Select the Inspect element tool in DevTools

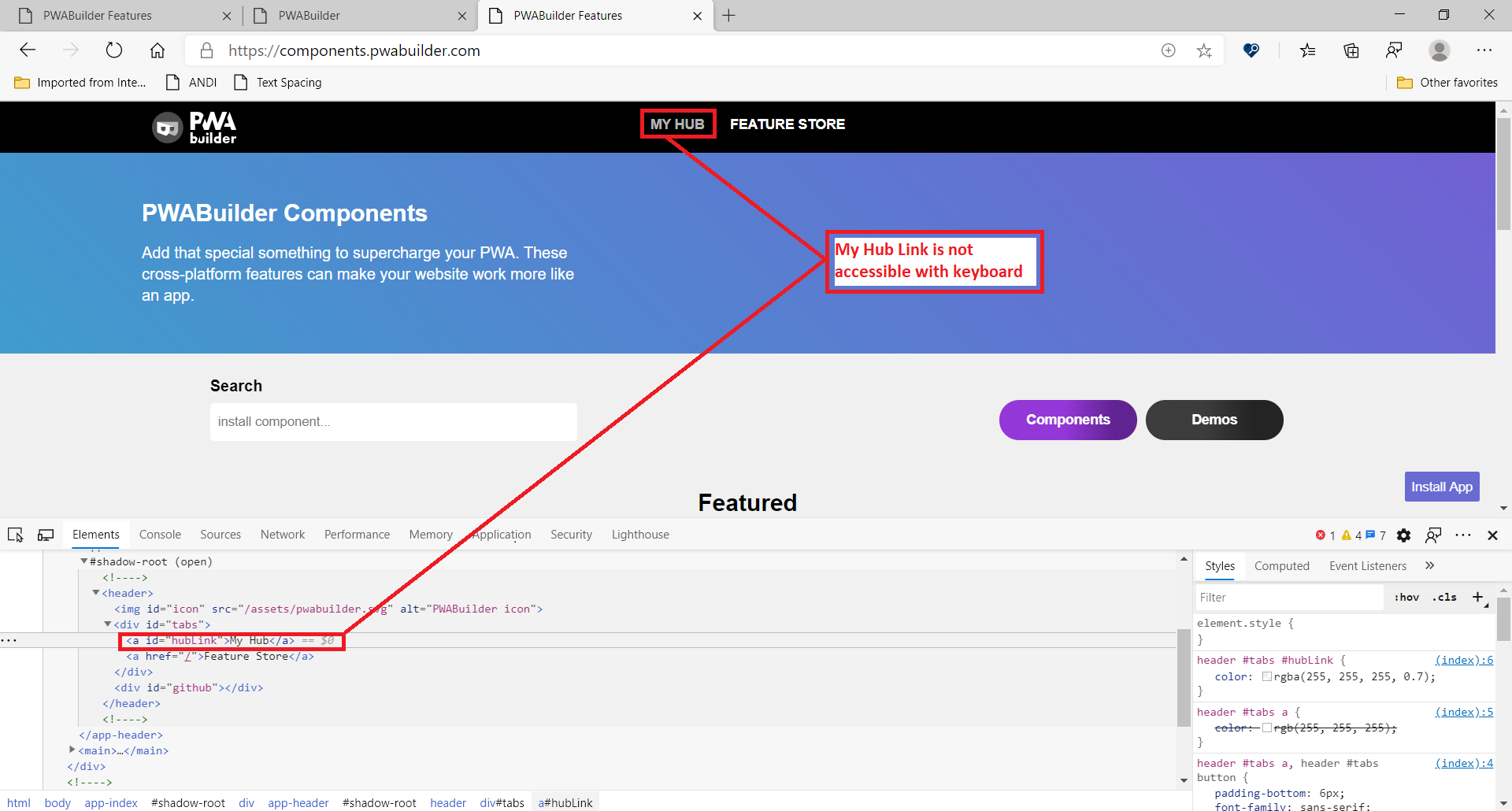[15, 535]
